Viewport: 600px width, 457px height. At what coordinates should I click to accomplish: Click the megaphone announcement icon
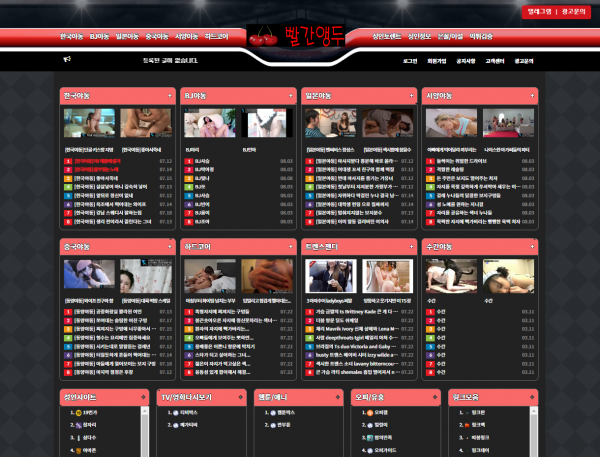click(67, 60)
